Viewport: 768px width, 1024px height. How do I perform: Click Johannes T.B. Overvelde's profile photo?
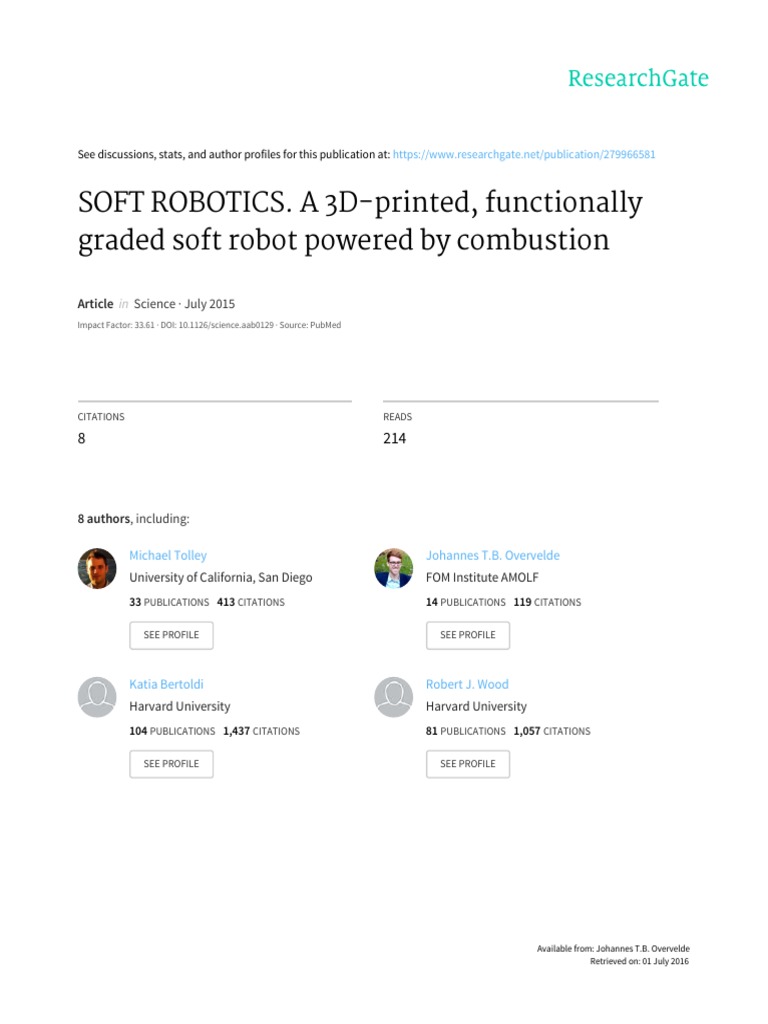pos(394,568)
